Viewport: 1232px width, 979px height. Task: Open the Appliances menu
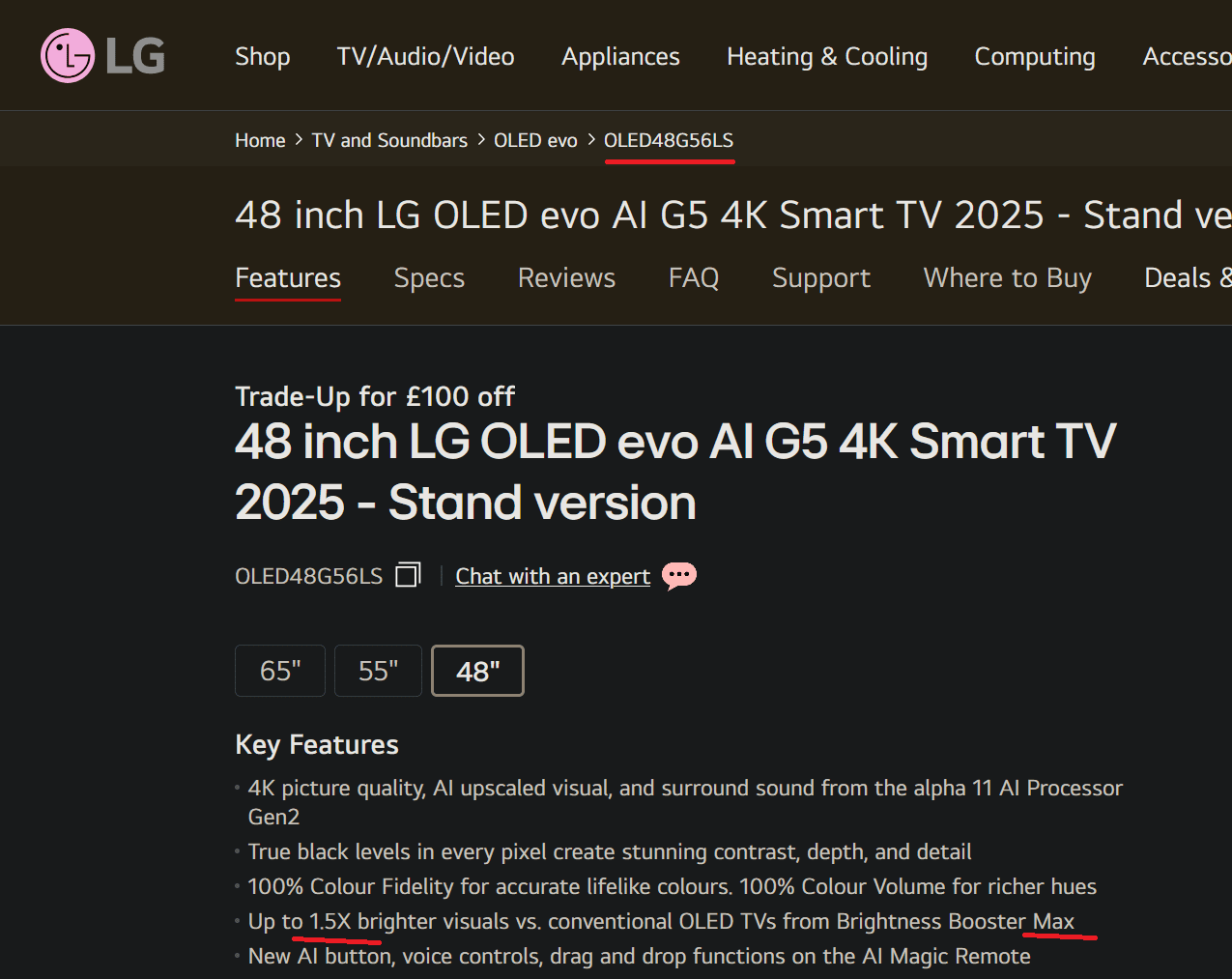[621, 56]
